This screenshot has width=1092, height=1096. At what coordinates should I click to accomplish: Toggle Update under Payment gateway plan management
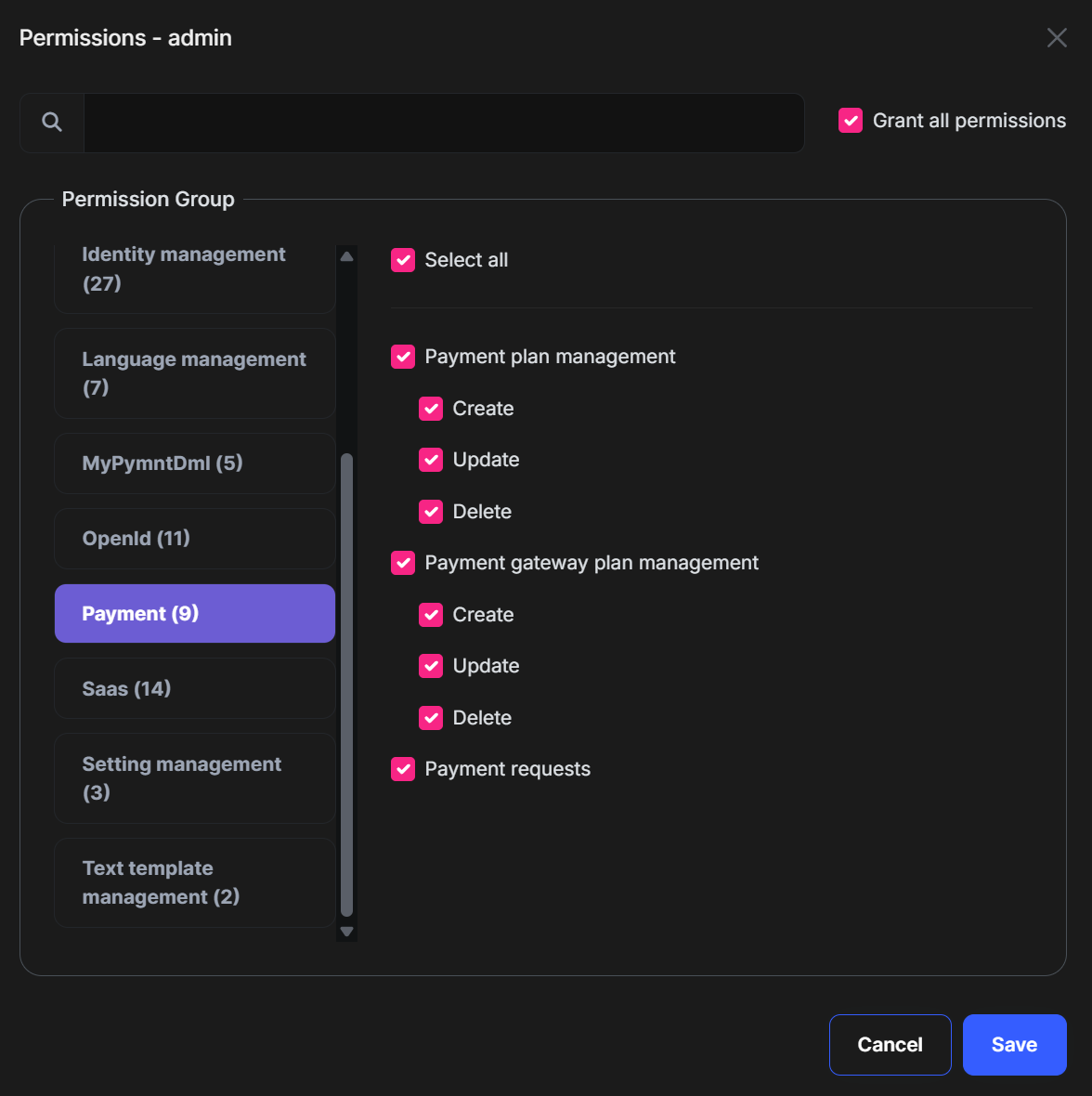[x=431, y=666]
